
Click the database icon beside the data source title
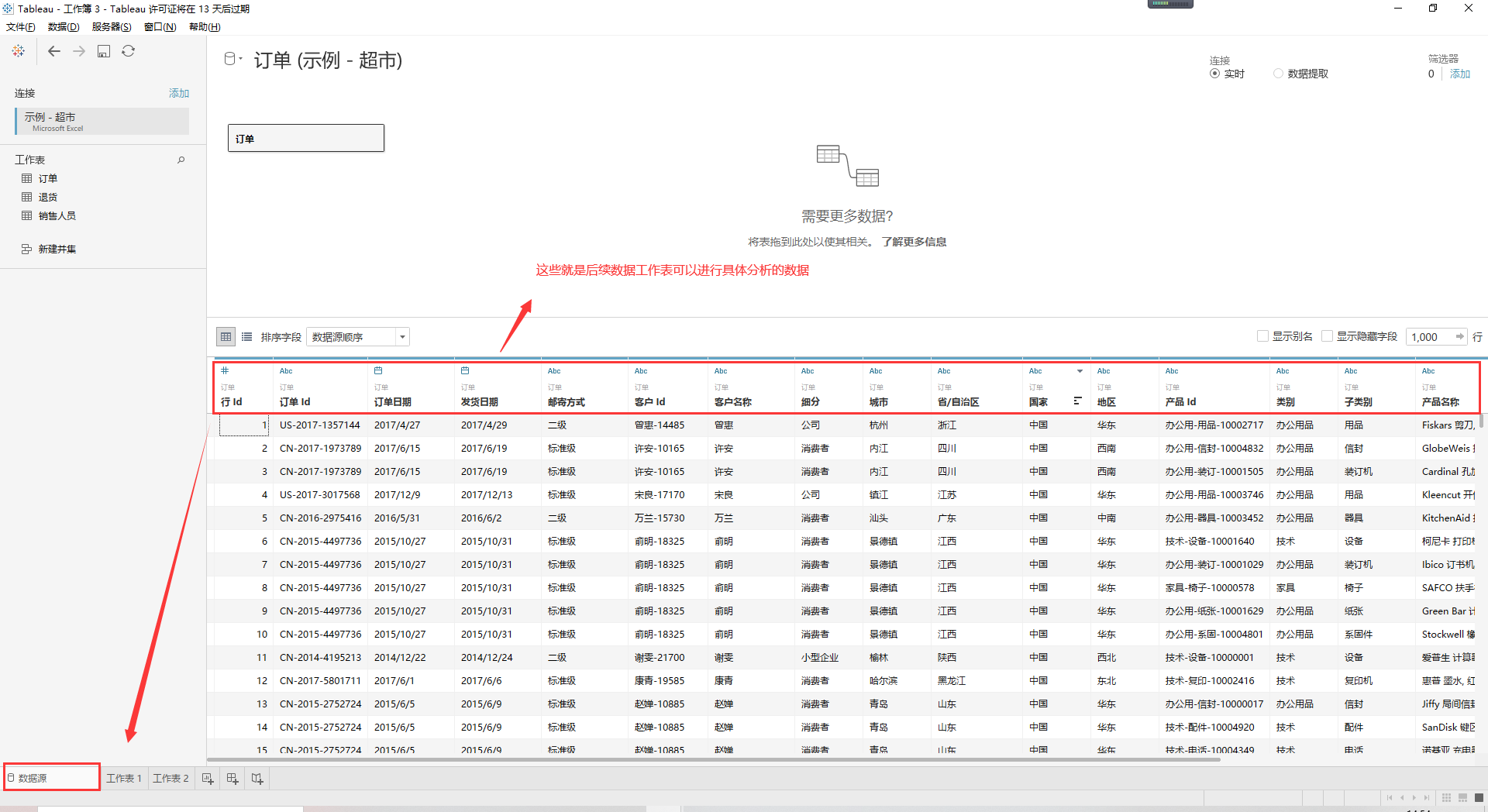click(229, 59)
